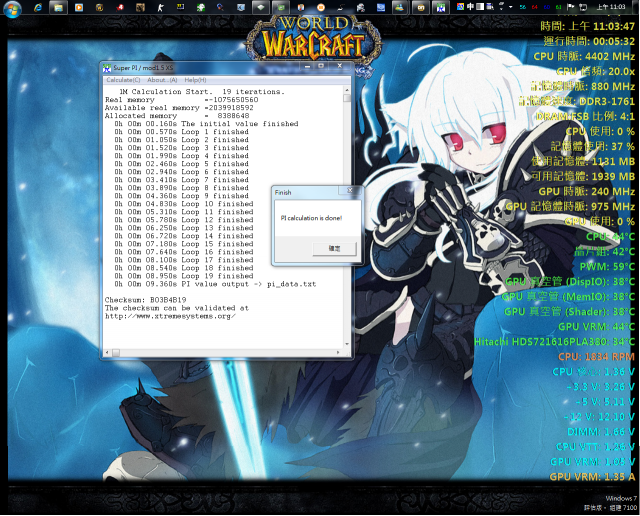Click Super PI vertical scrollbar thumb

pos(347,98)
